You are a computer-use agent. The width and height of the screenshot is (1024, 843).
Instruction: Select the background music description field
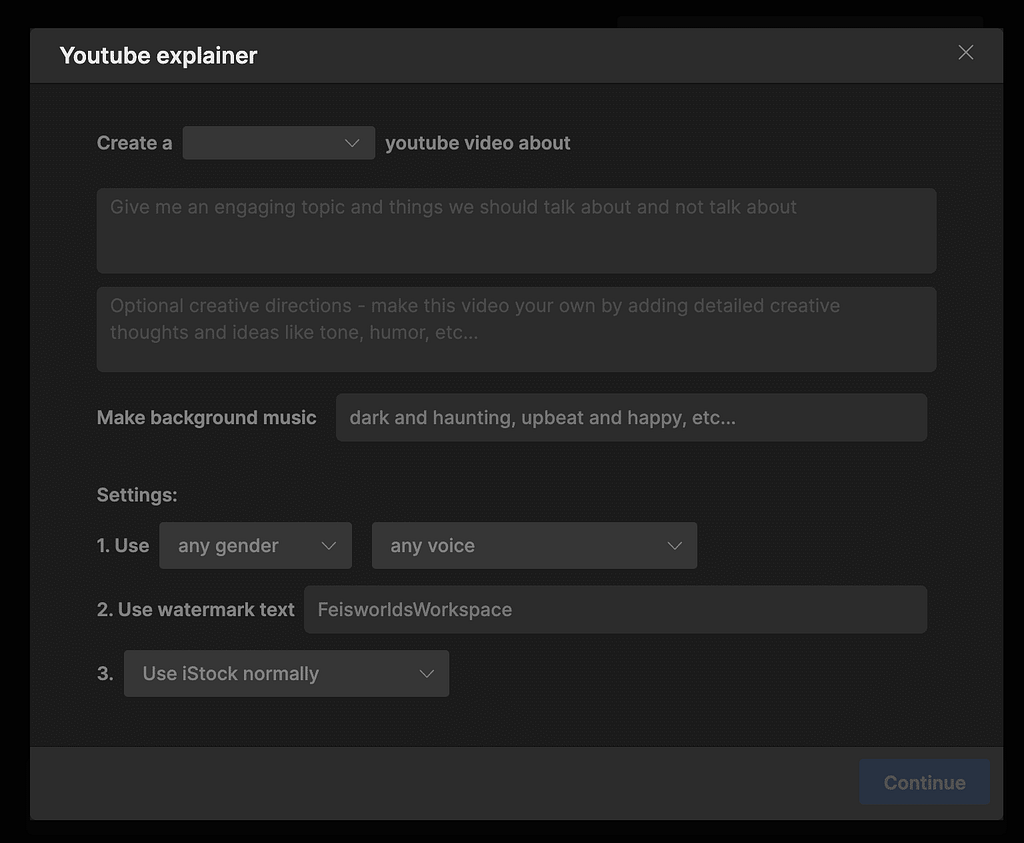[x=631, y=418]
